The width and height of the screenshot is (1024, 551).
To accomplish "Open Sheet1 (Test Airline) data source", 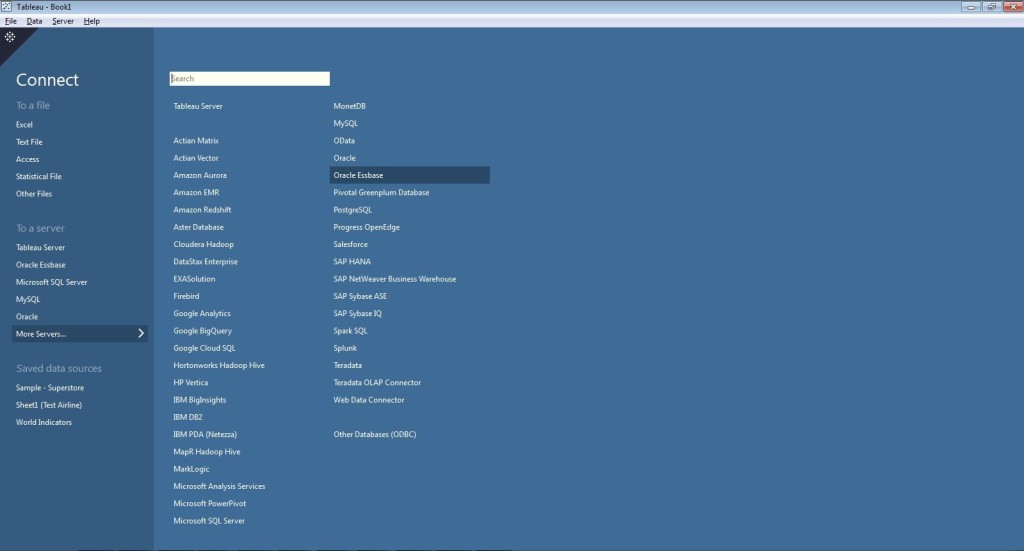I will coord(49,405).
